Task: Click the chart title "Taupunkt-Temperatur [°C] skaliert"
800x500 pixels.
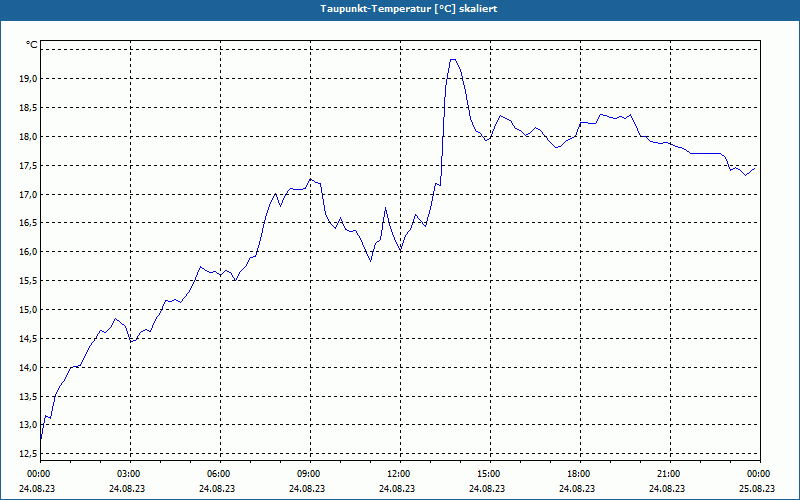Action: (x=409, y=9)
